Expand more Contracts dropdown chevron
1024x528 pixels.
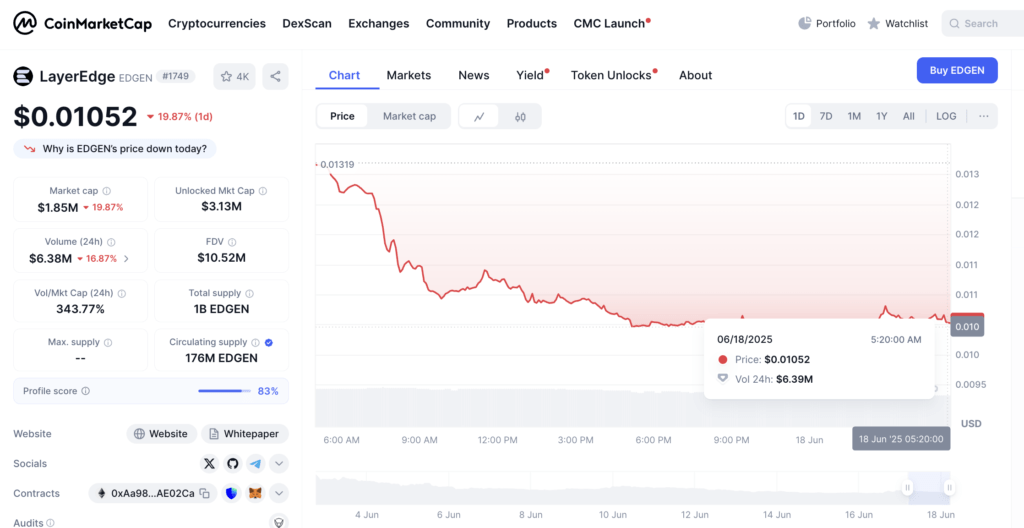(x=279, y=493)
